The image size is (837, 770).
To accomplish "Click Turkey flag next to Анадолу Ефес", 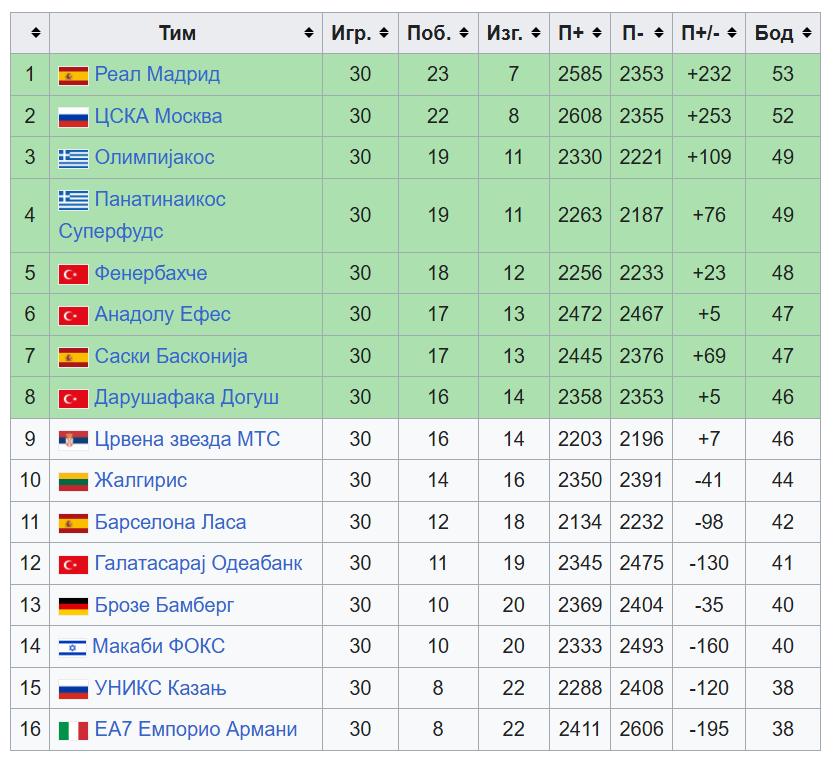I will [x=73, y=316].
